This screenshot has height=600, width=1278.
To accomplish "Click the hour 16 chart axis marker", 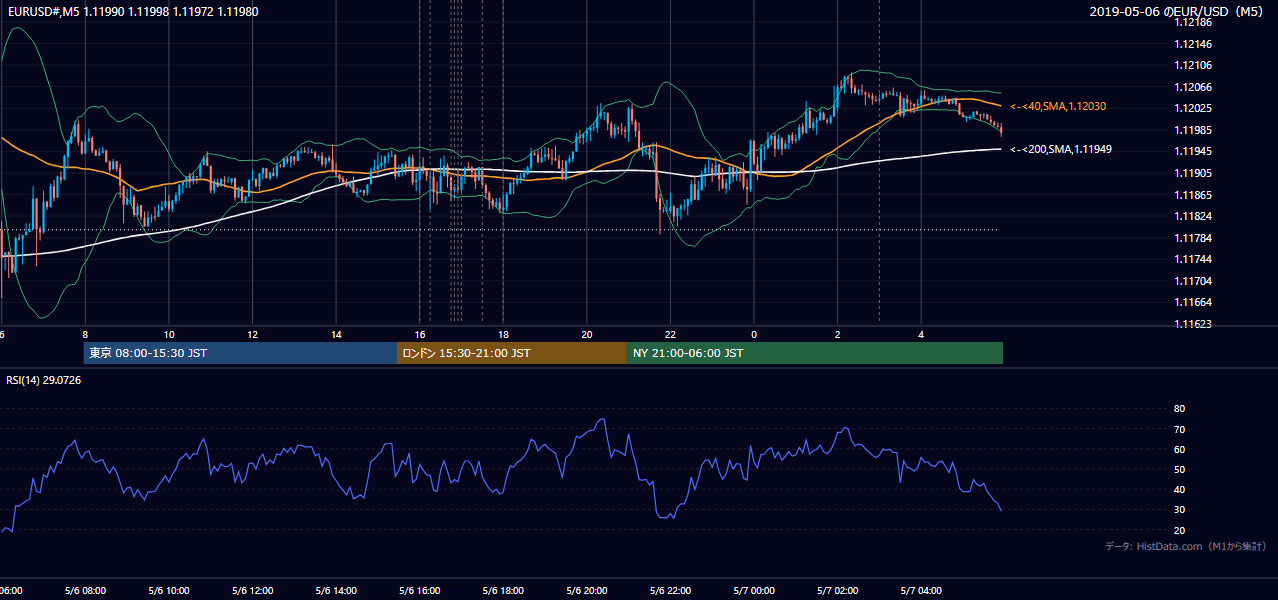I will (x=420, y=334).
